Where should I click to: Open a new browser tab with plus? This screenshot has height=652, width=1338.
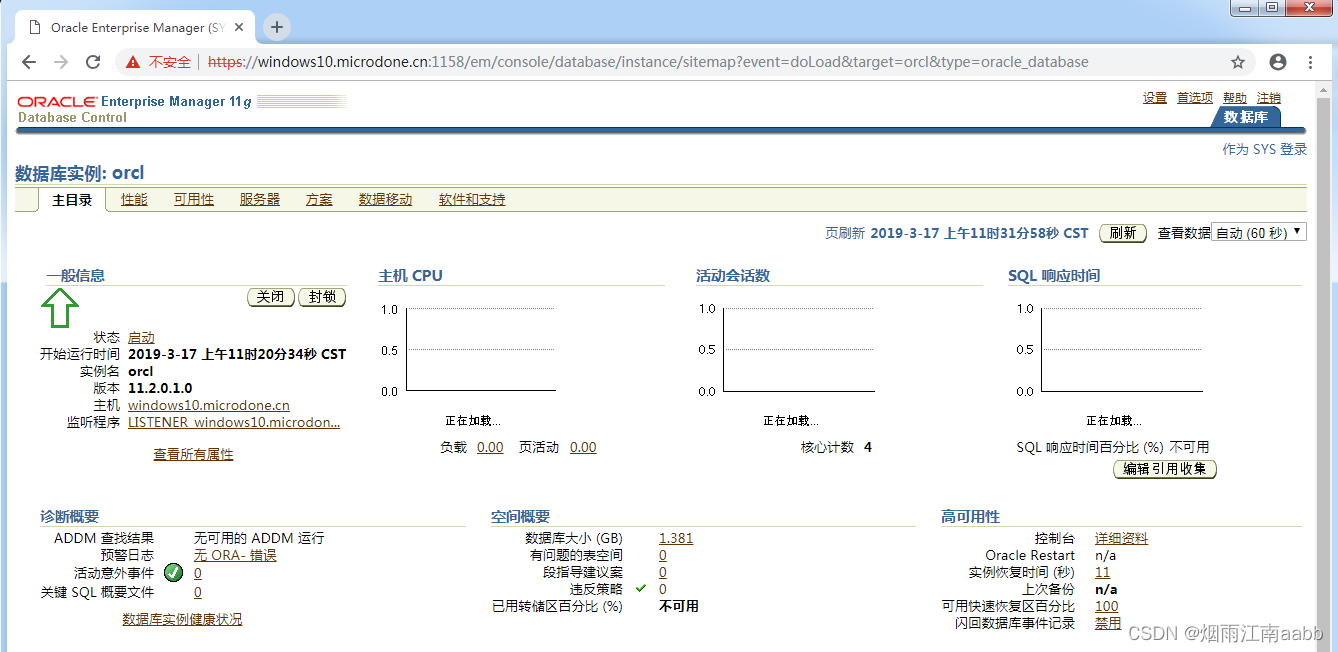tap(277, 27)
